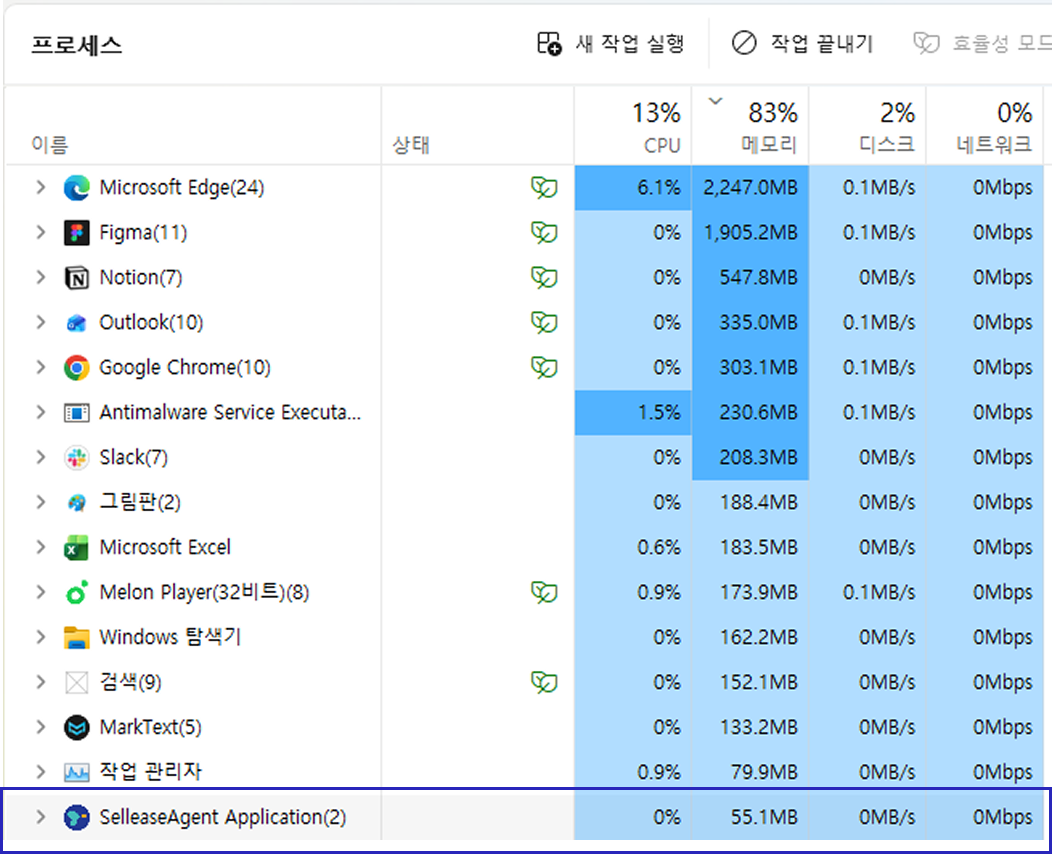Expand the Notion process group

click(40, 277)
